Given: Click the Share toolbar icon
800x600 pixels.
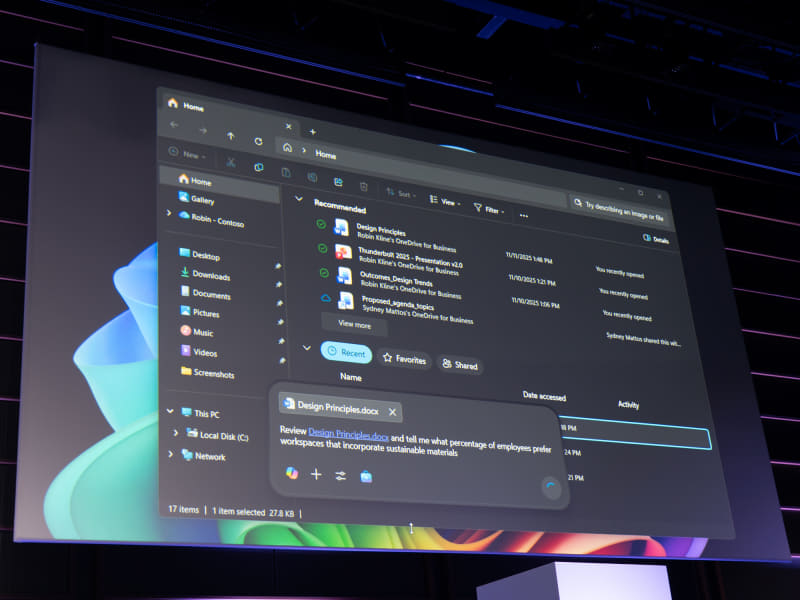Looking at the screenshot, I should tap(338, 182).
